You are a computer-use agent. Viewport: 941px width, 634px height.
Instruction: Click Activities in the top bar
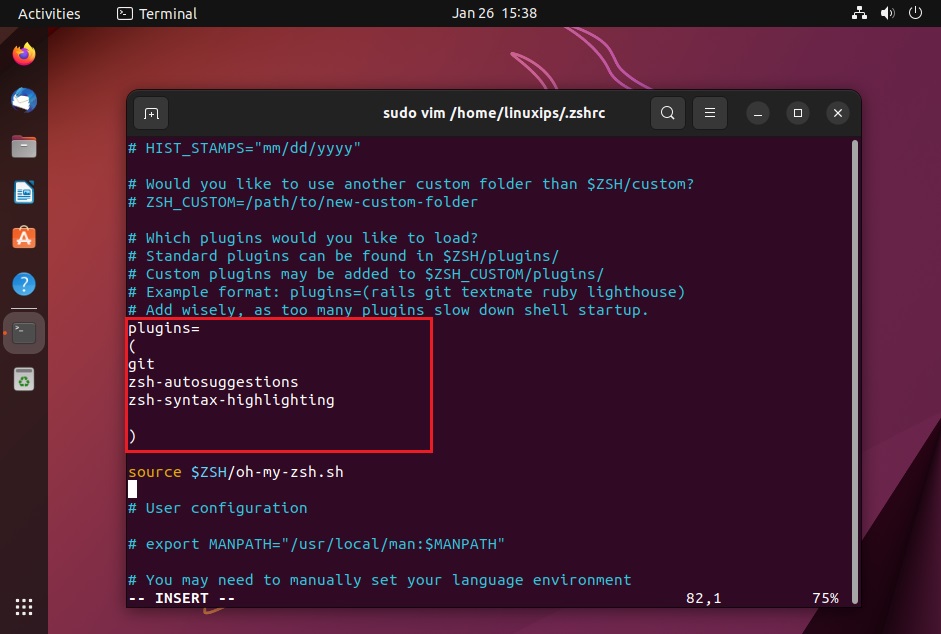(48, 13)
